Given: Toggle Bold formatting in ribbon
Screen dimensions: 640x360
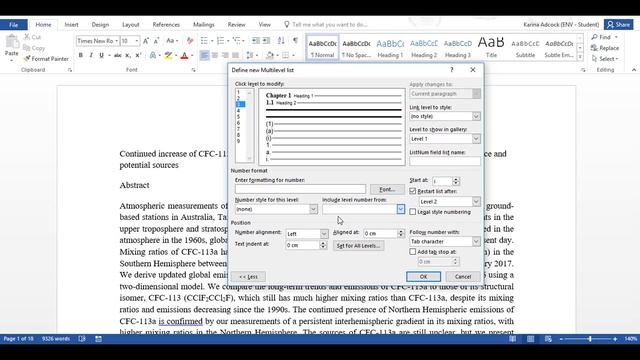Looking at the screenshot, I should coord(81,55).
